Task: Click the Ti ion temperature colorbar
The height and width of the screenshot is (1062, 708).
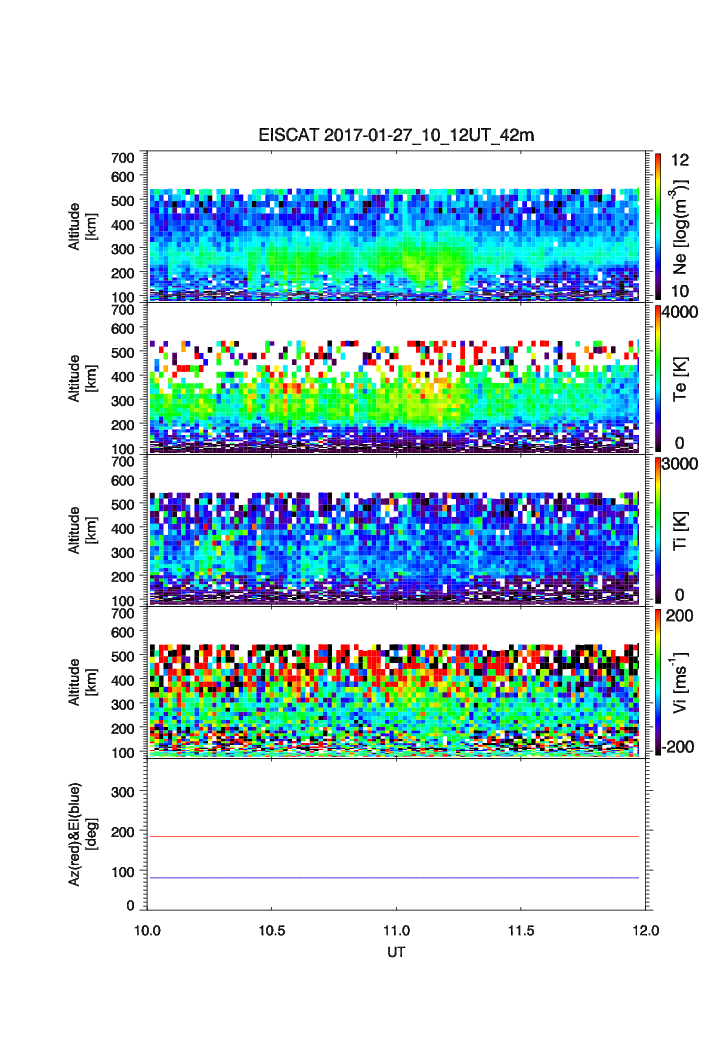Action: 657,530
